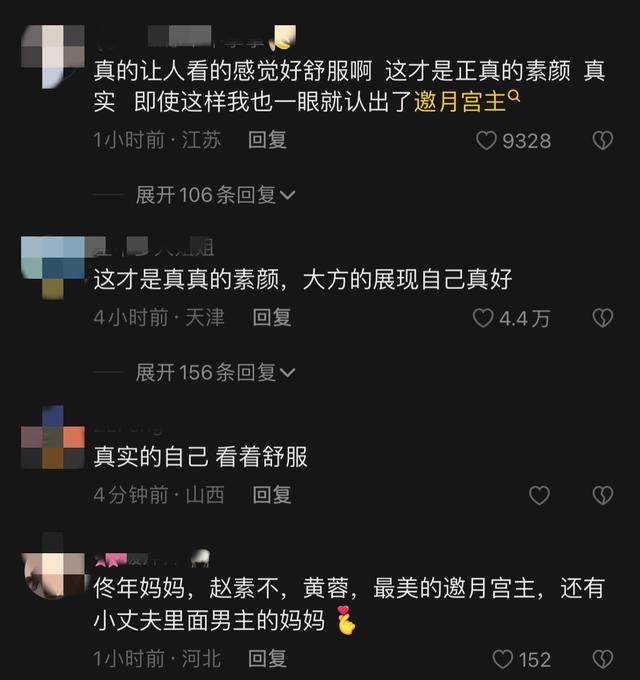Image resolution: width=640 pixels, height=680 pixels.
Task: Like the Tianjin comment with 4.4万 likes
Action: click(483, 318)
